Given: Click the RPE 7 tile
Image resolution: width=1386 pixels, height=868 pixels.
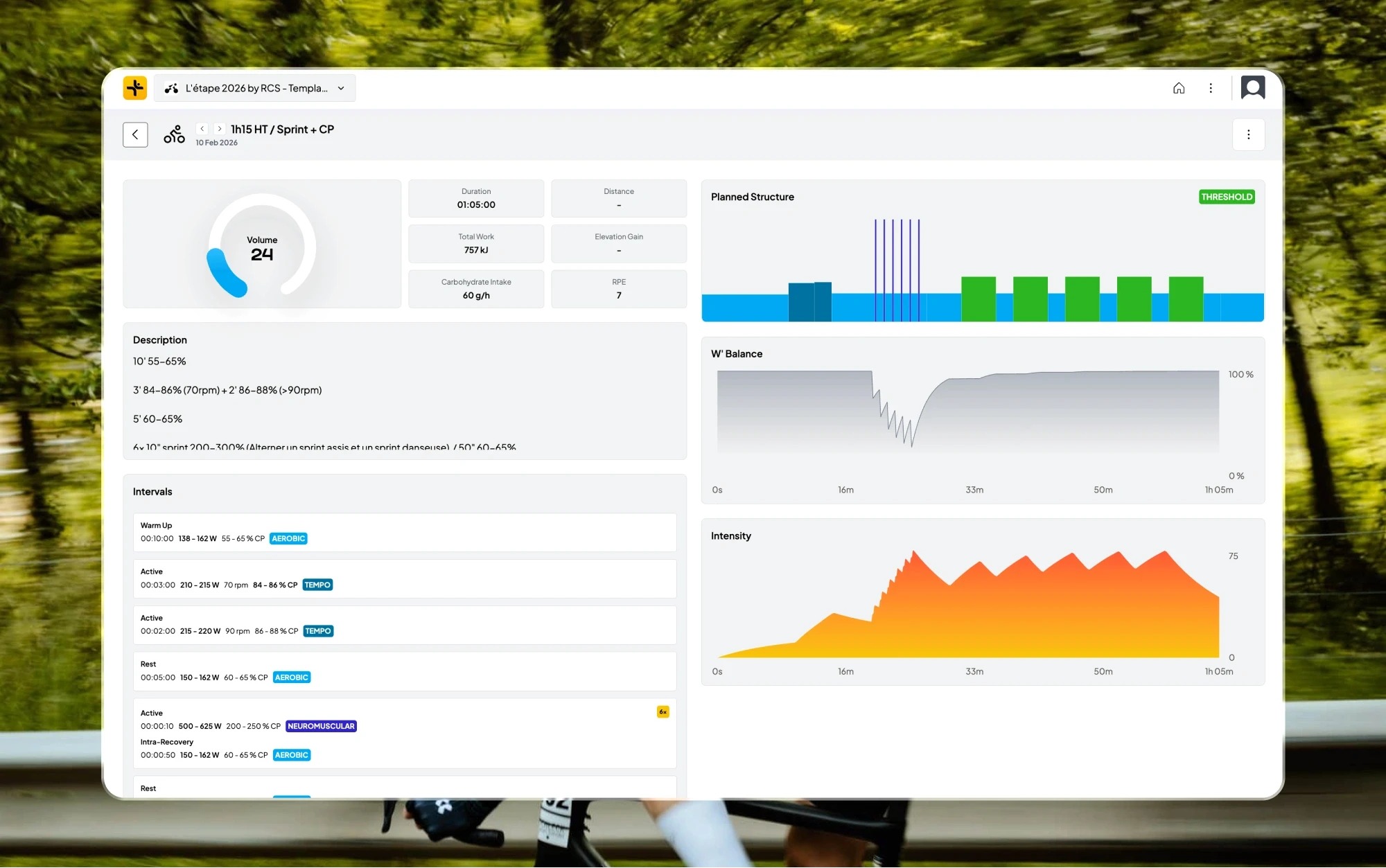Looking at the screenshot, I should coord(618,289).
